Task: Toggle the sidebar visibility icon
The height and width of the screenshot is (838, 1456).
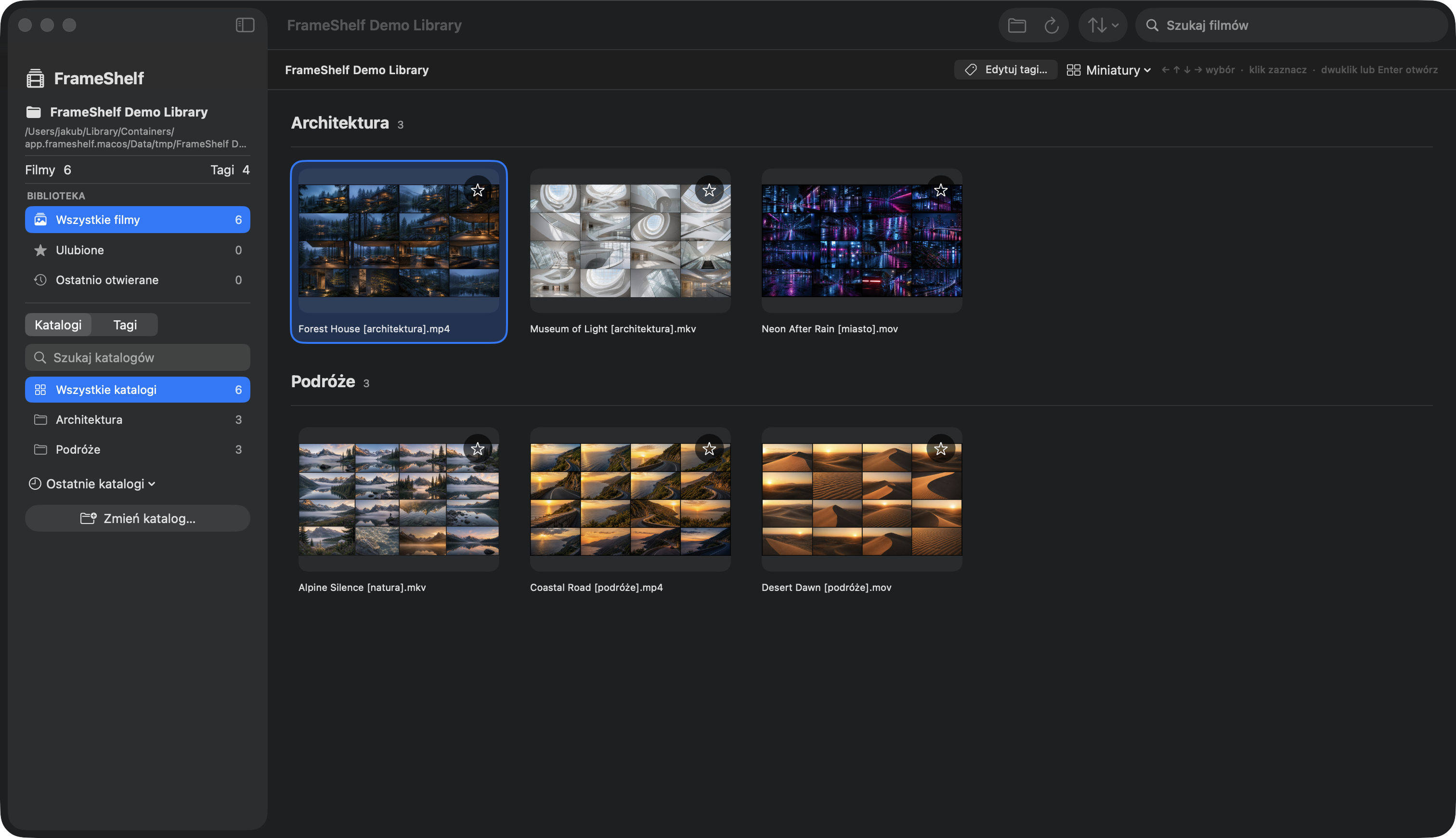Action: (x=245, y=25)
